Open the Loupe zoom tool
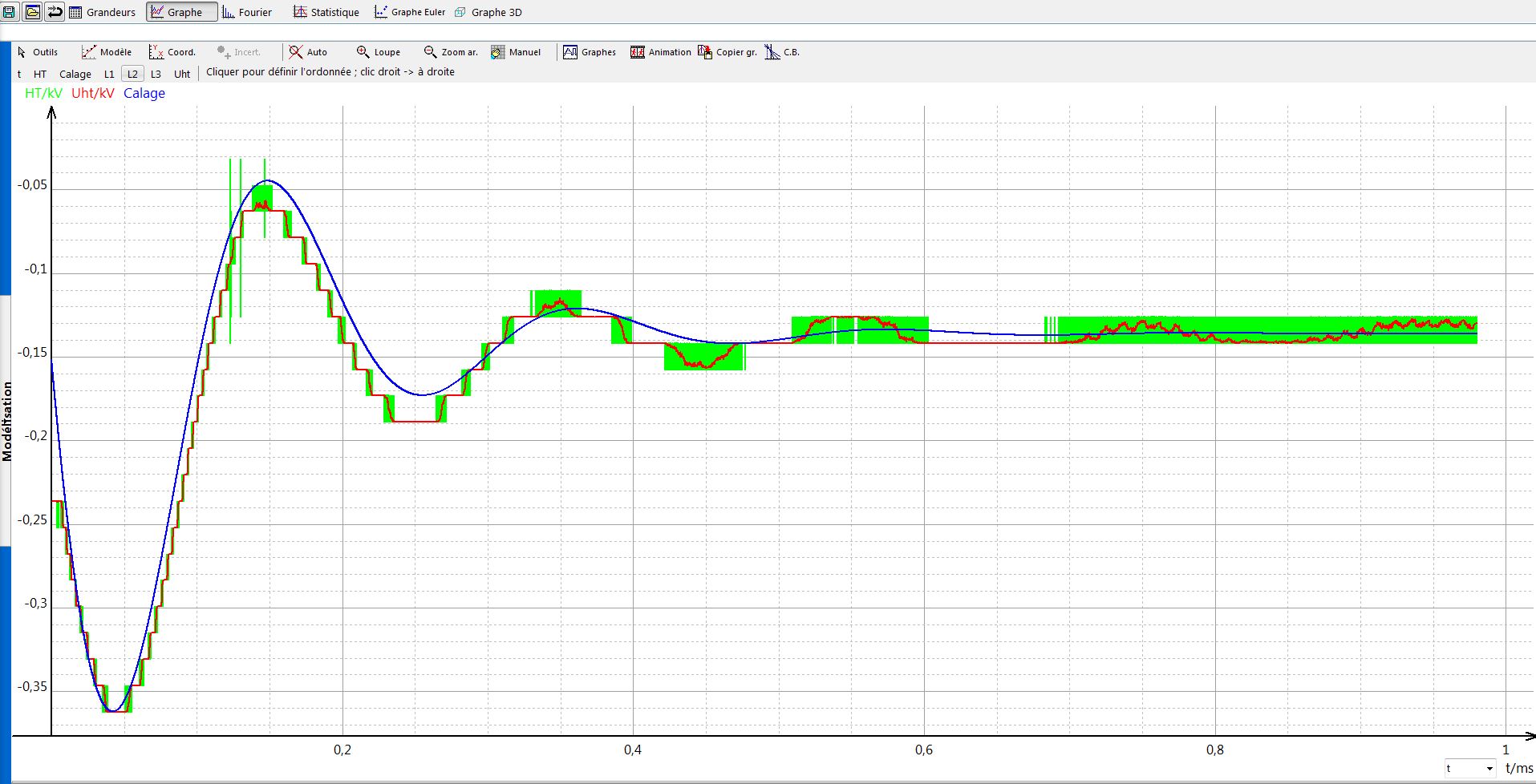Viewport: 1536px width, 784px height. coord(379,52)
